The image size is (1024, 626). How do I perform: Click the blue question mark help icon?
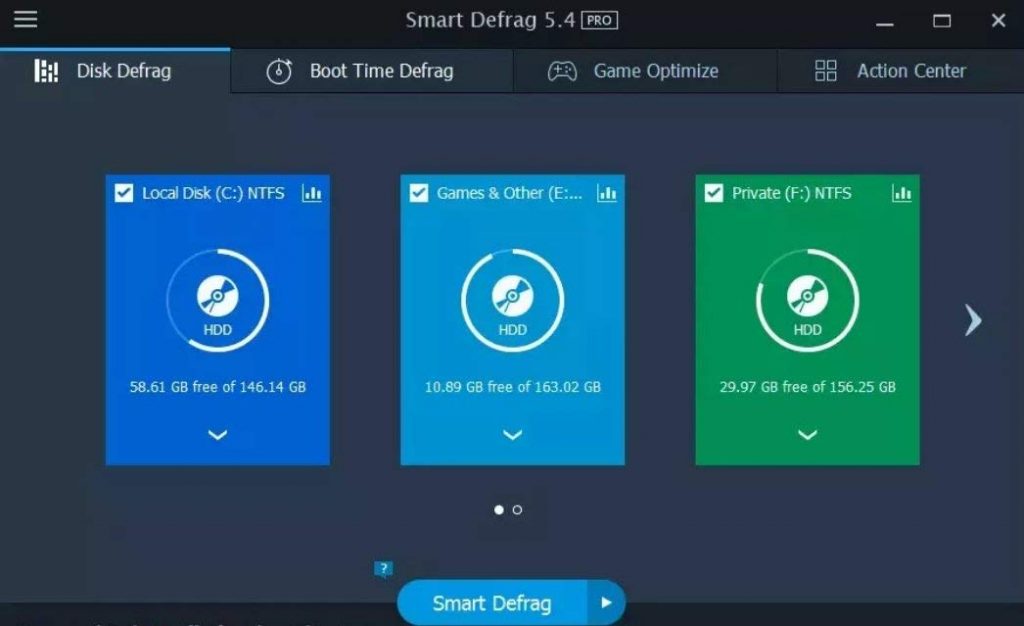[383, 569]
